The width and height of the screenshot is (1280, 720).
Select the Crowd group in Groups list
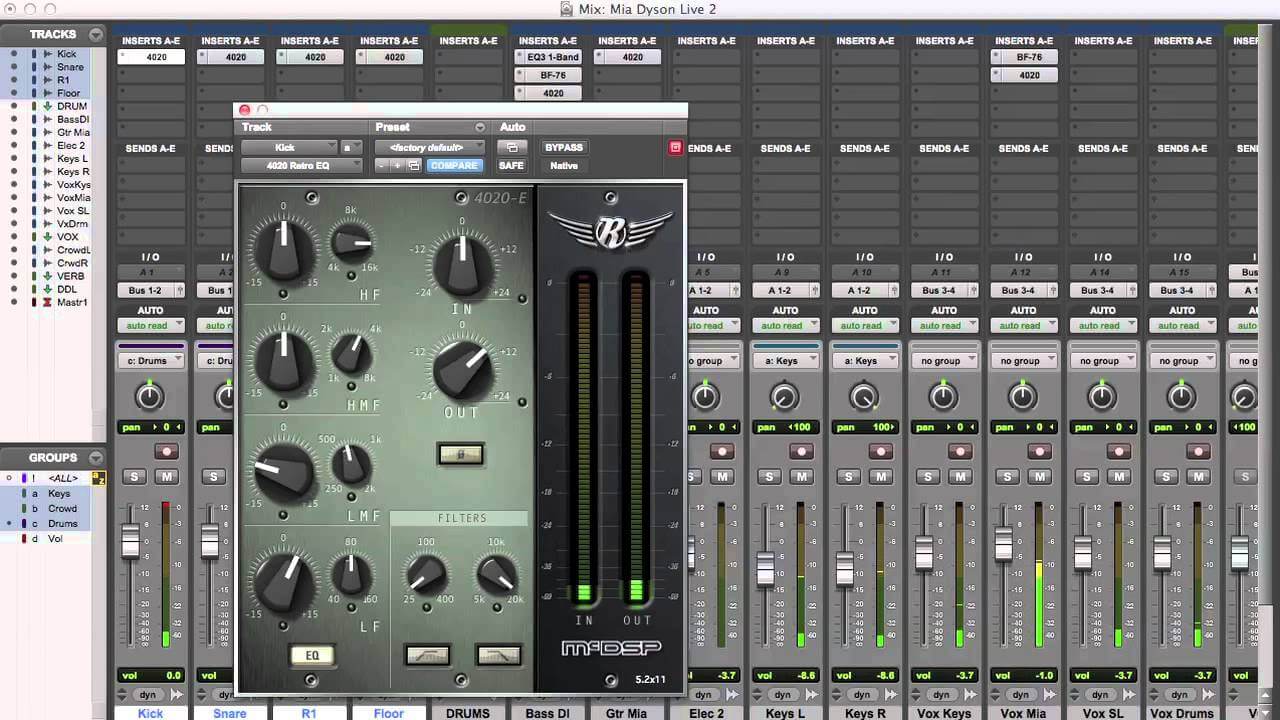coord(62,508)
